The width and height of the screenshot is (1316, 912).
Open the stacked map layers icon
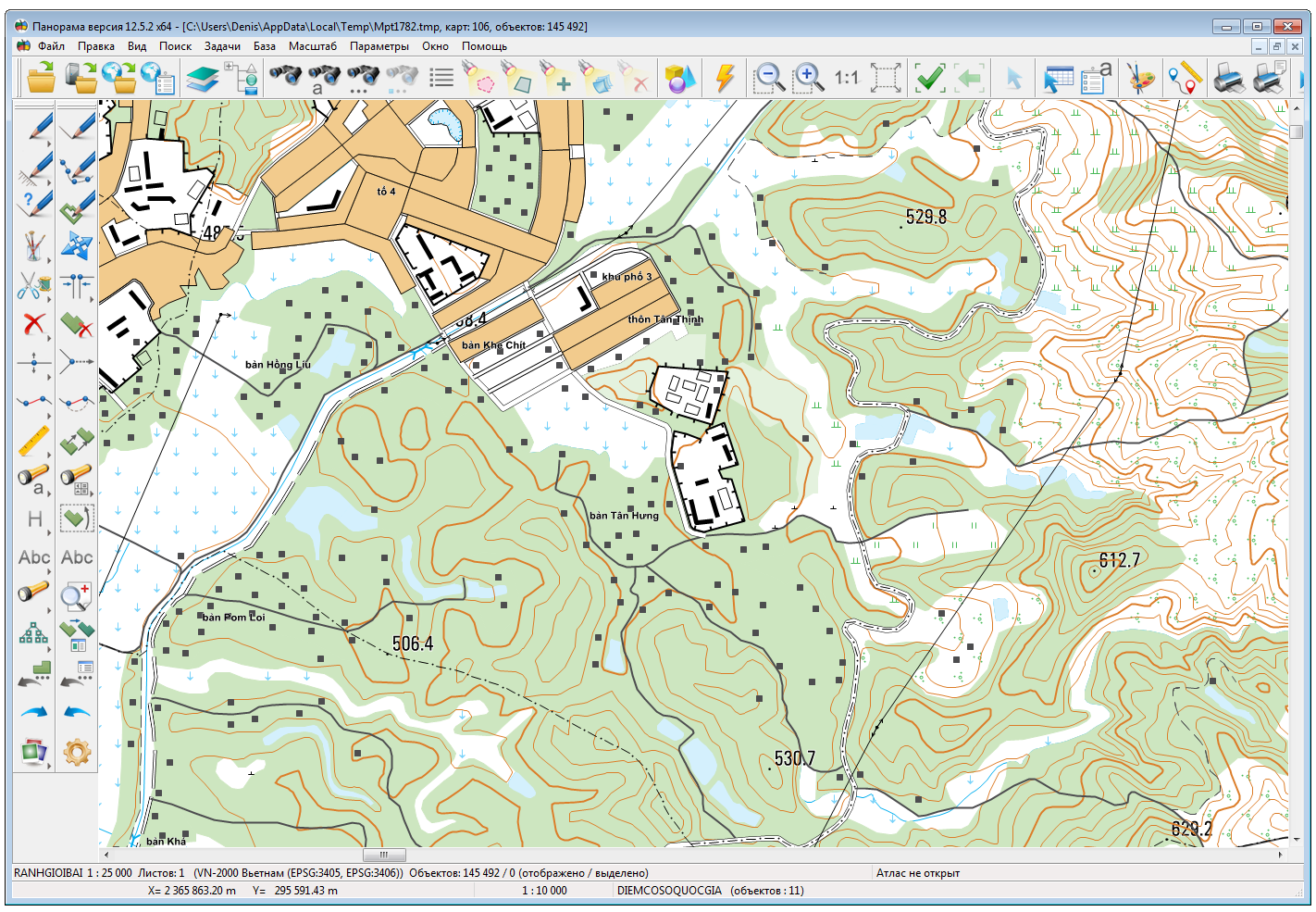[202, 78]
